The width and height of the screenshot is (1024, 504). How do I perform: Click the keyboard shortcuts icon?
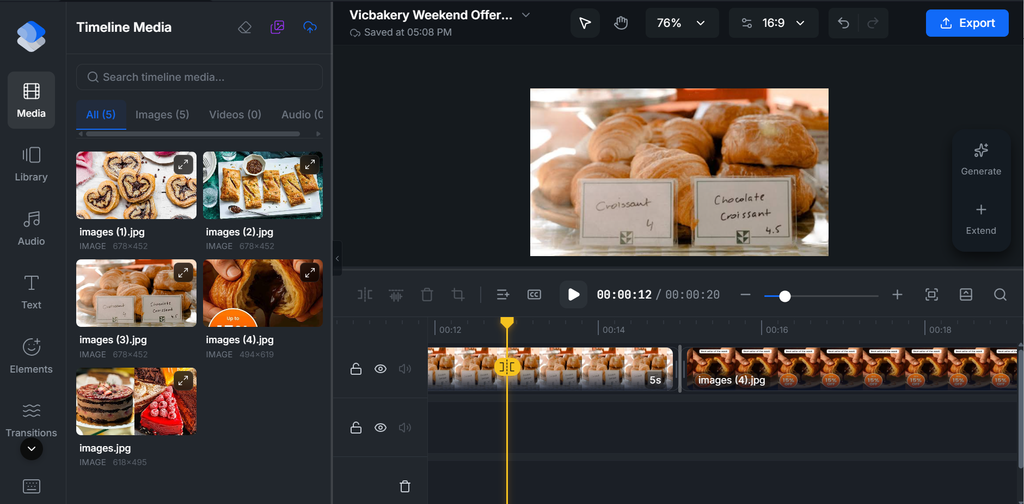31,486
